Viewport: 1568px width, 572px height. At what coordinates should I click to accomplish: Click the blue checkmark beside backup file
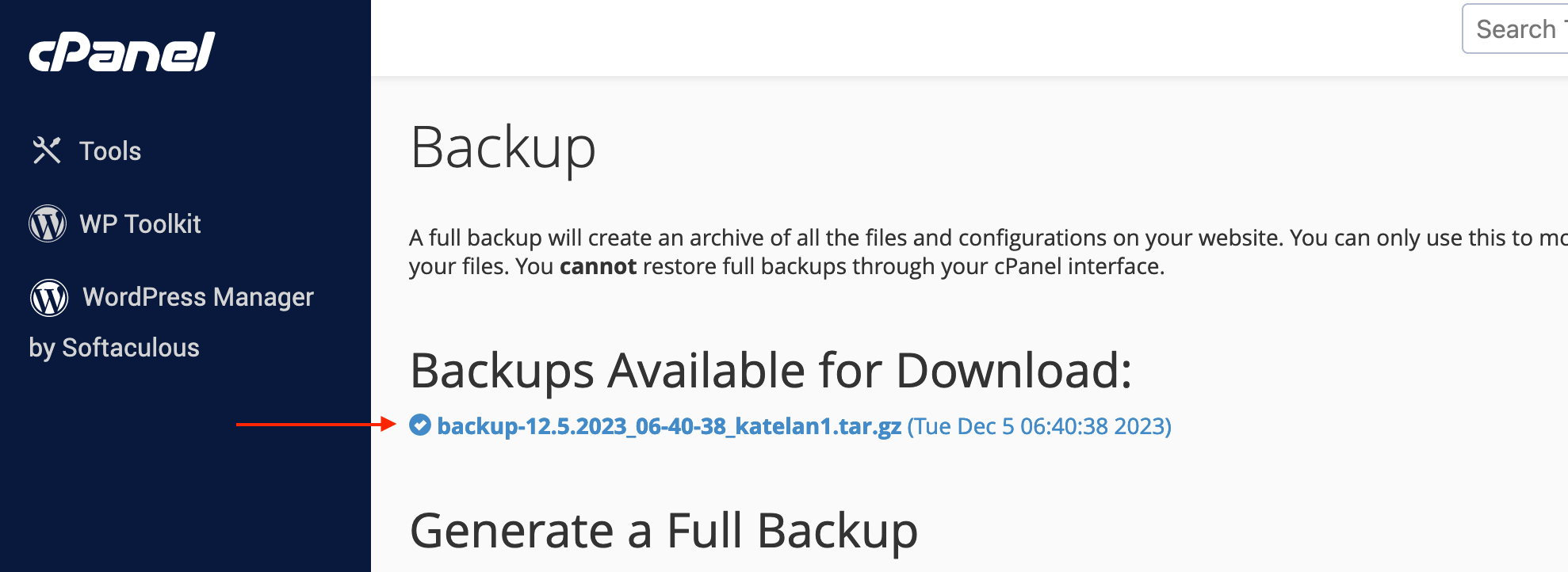[x=420, y=425]
